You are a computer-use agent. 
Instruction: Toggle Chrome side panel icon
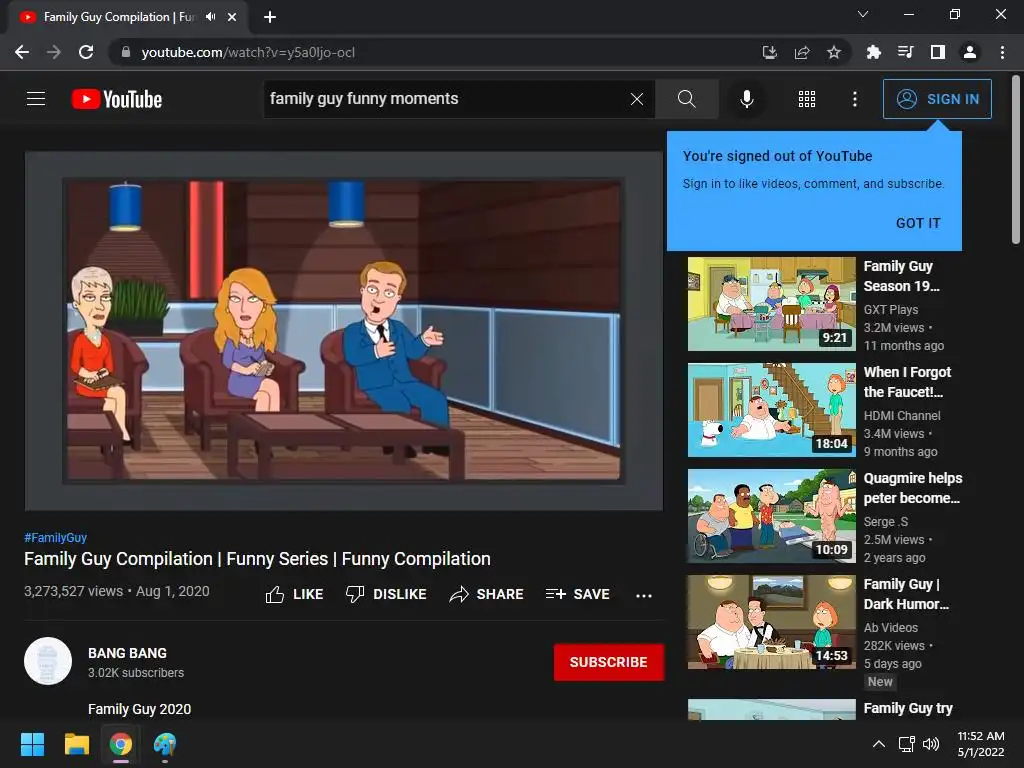tap(938, 52)
